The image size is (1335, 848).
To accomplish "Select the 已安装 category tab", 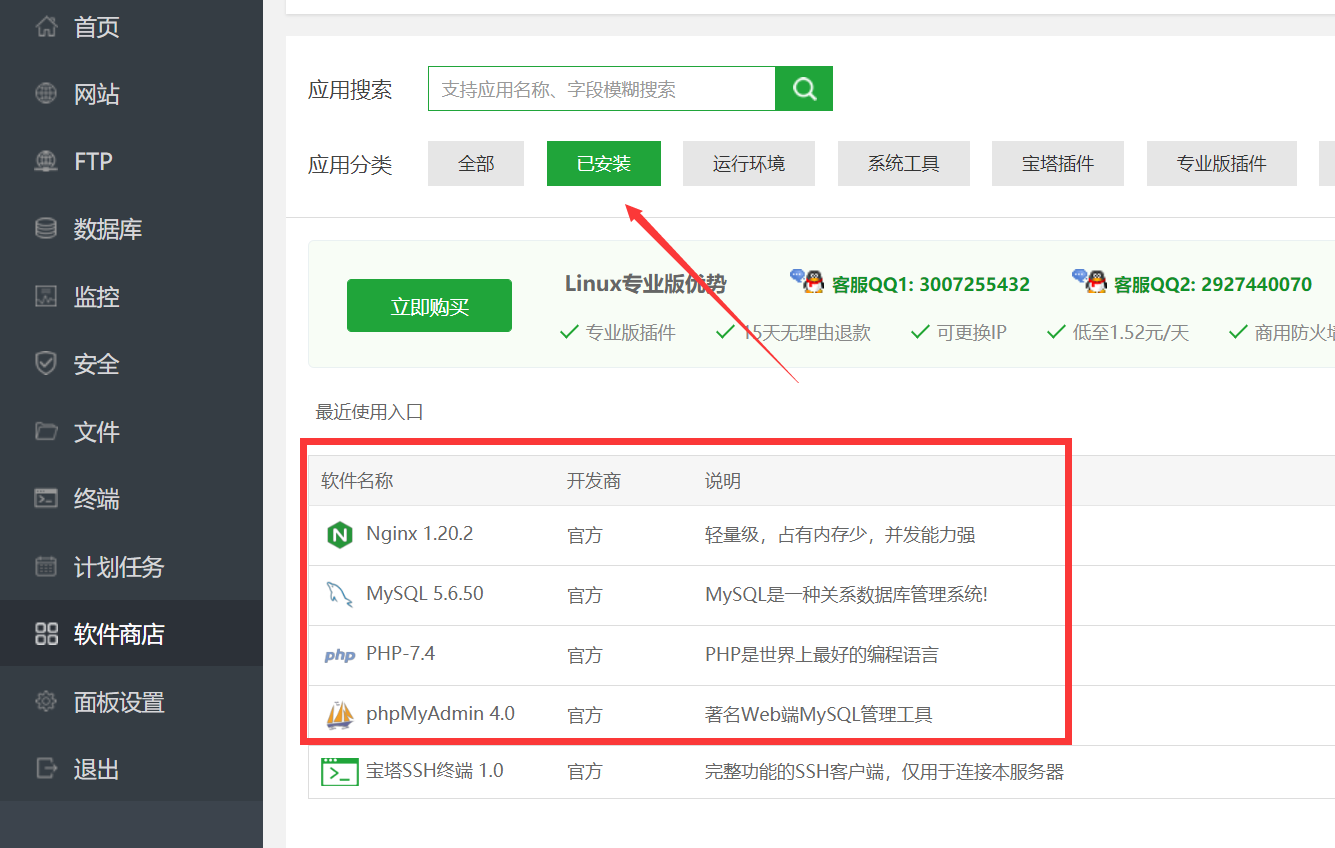I will click(604, 163).
